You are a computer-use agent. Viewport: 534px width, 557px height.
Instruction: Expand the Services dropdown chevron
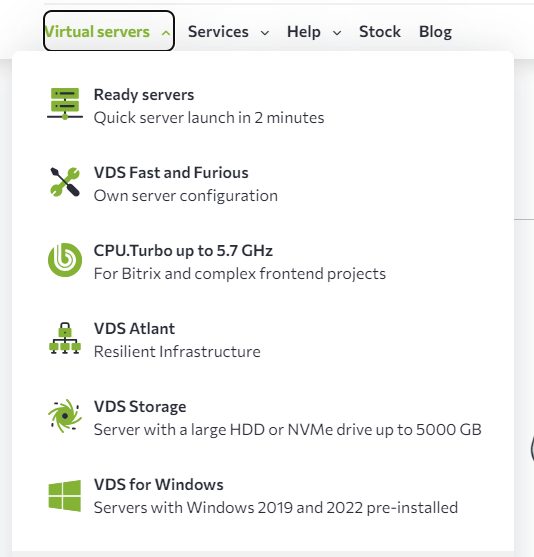click(x=265, y=33)
